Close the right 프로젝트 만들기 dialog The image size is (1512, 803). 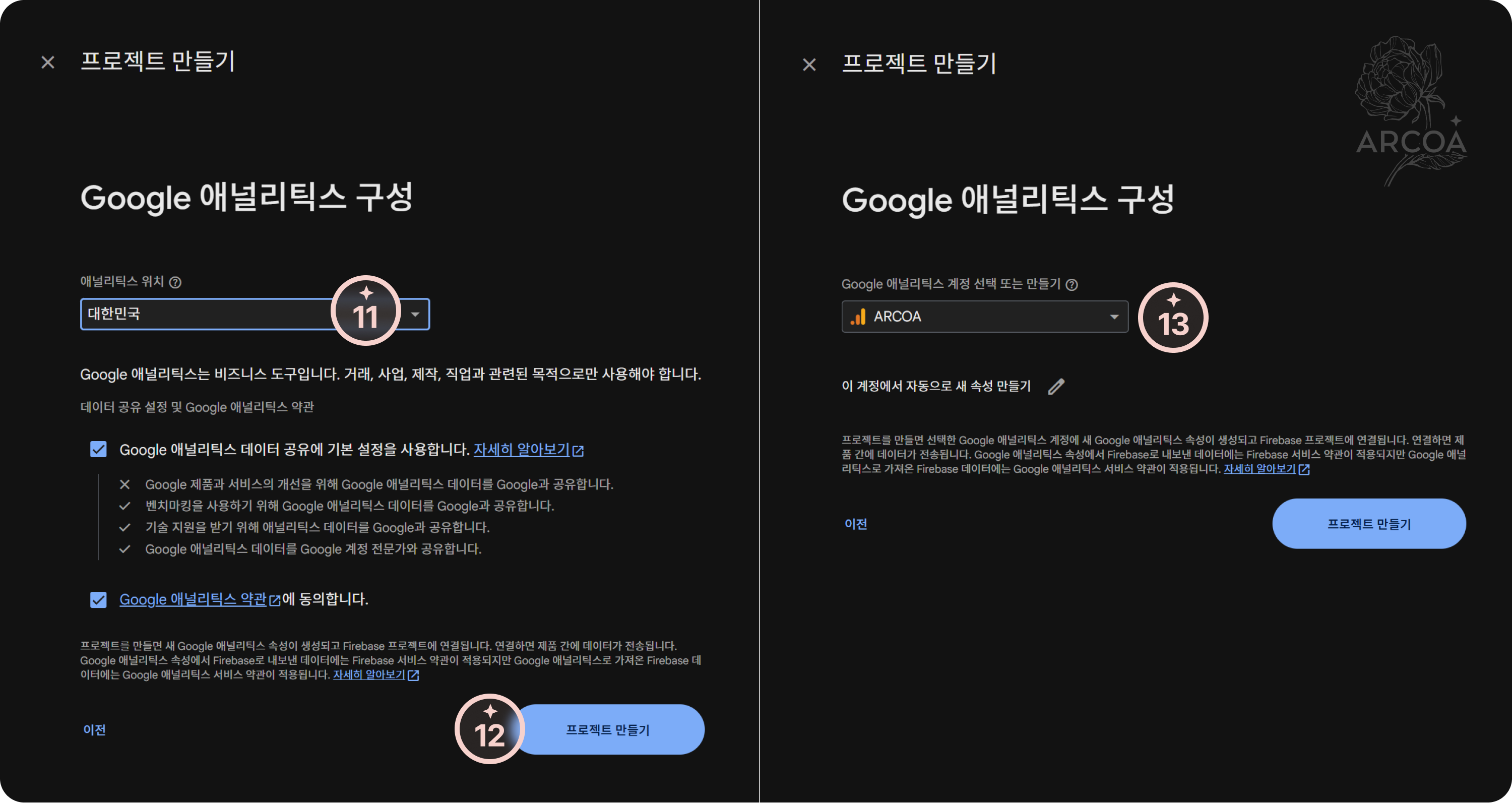[809, 65]
